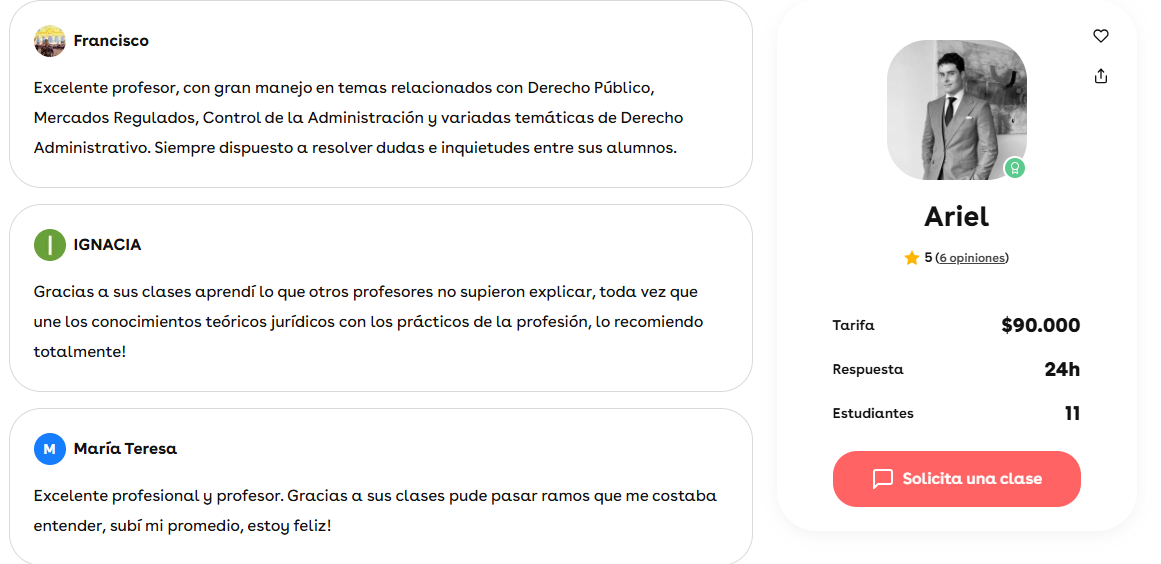Click the 24h response time value
Screen dimensions: 1161x564
pos(1063,369)
